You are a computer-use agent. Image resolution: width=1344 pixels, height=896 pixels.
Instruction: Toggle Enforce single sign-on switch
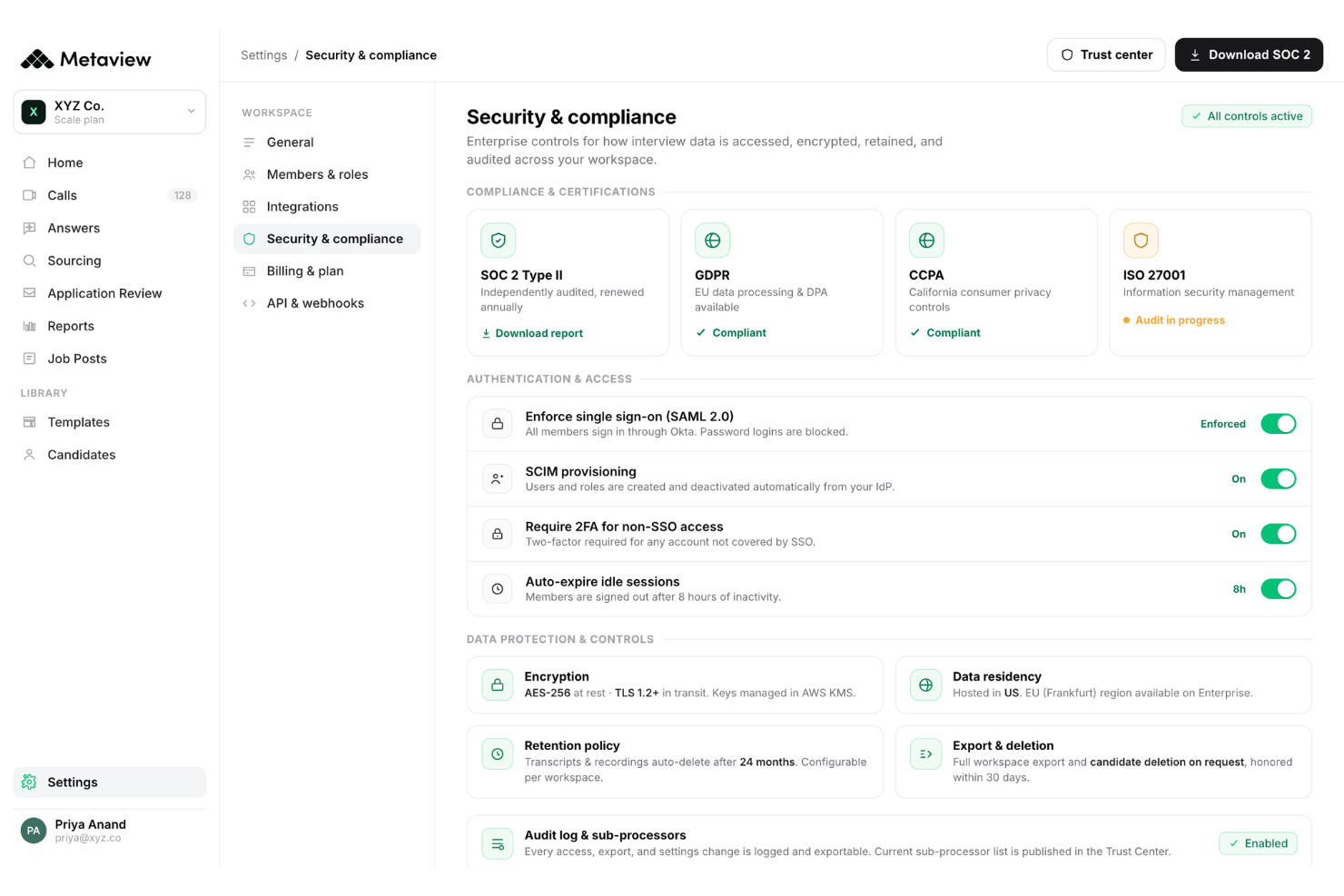tap(1278, 424)
